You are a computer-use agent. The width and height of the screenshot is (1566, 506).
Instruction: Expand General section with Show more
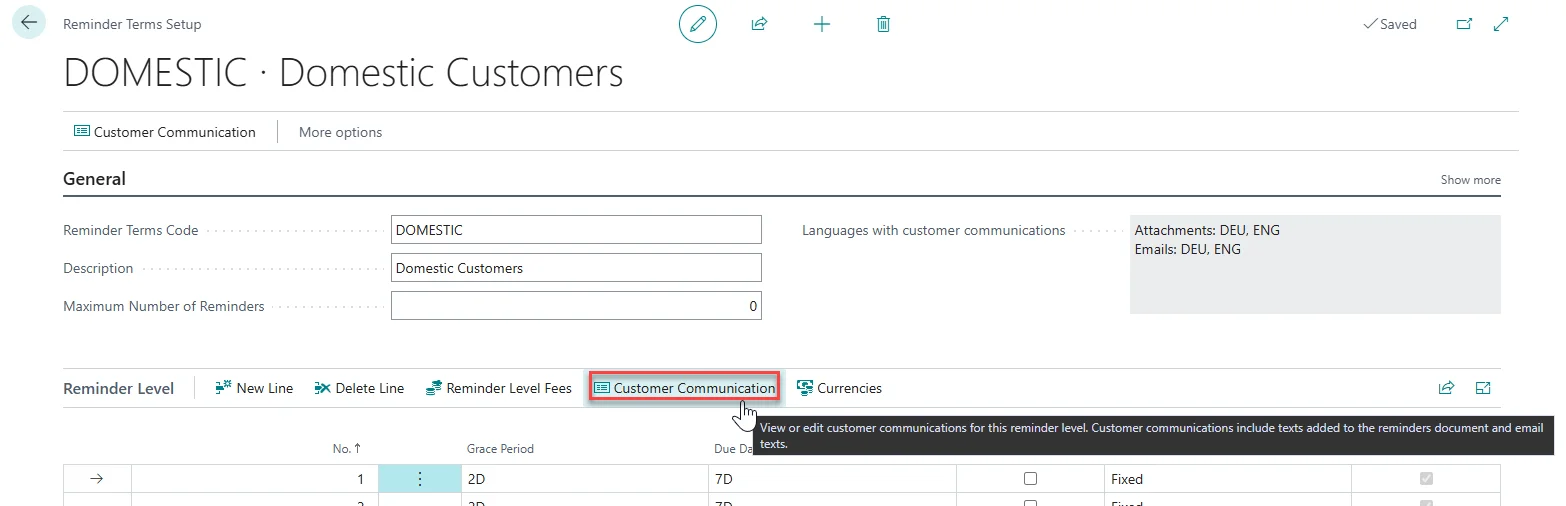coord(1470,180)
